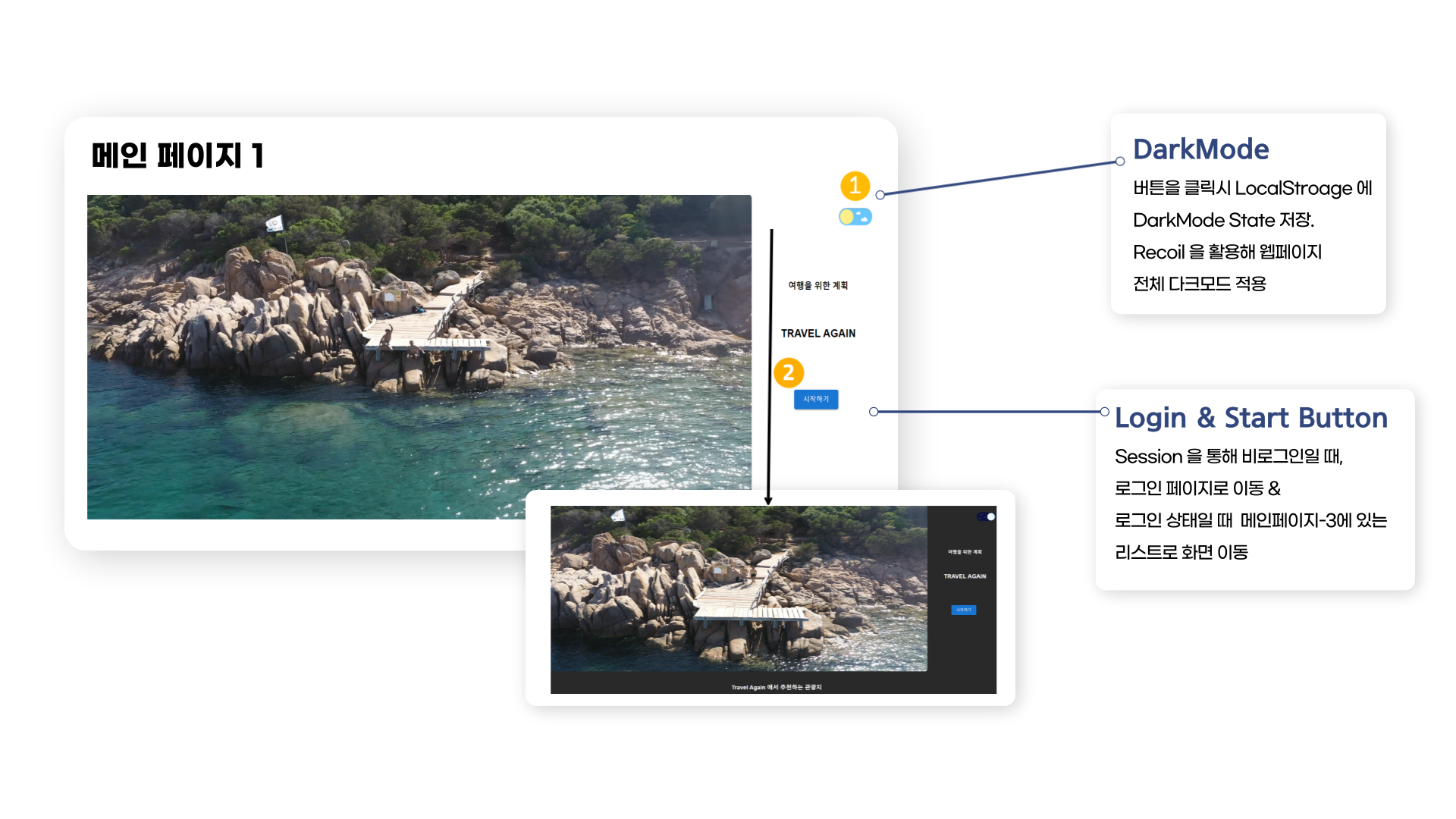The height and width of the screenshot is (819, 1456).
Task: Click the orange number 1 badge
Action: click(855, 186)
